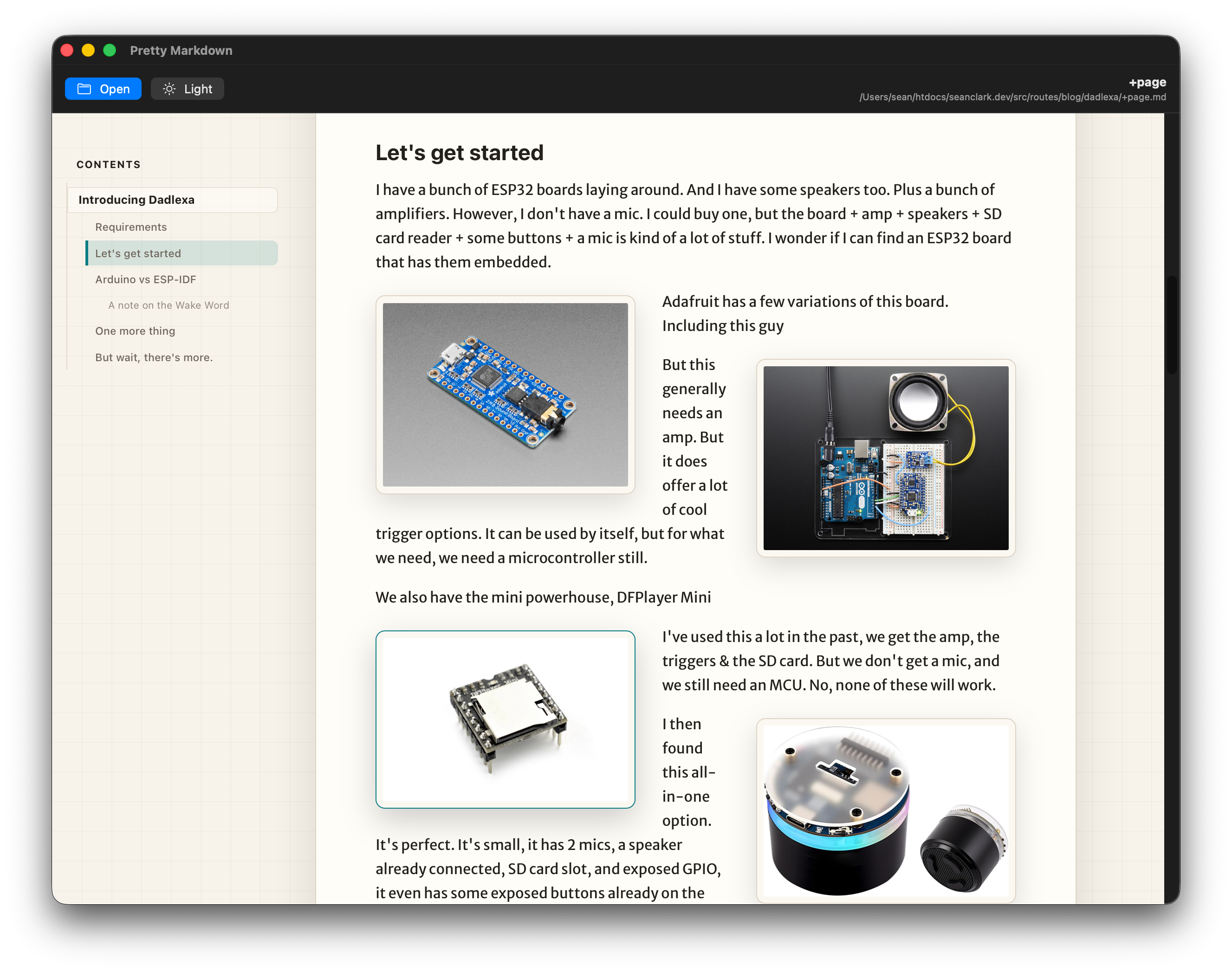1232x973 pixels.
Task: Click the folder icon on Open button
Action: point(84,89)
